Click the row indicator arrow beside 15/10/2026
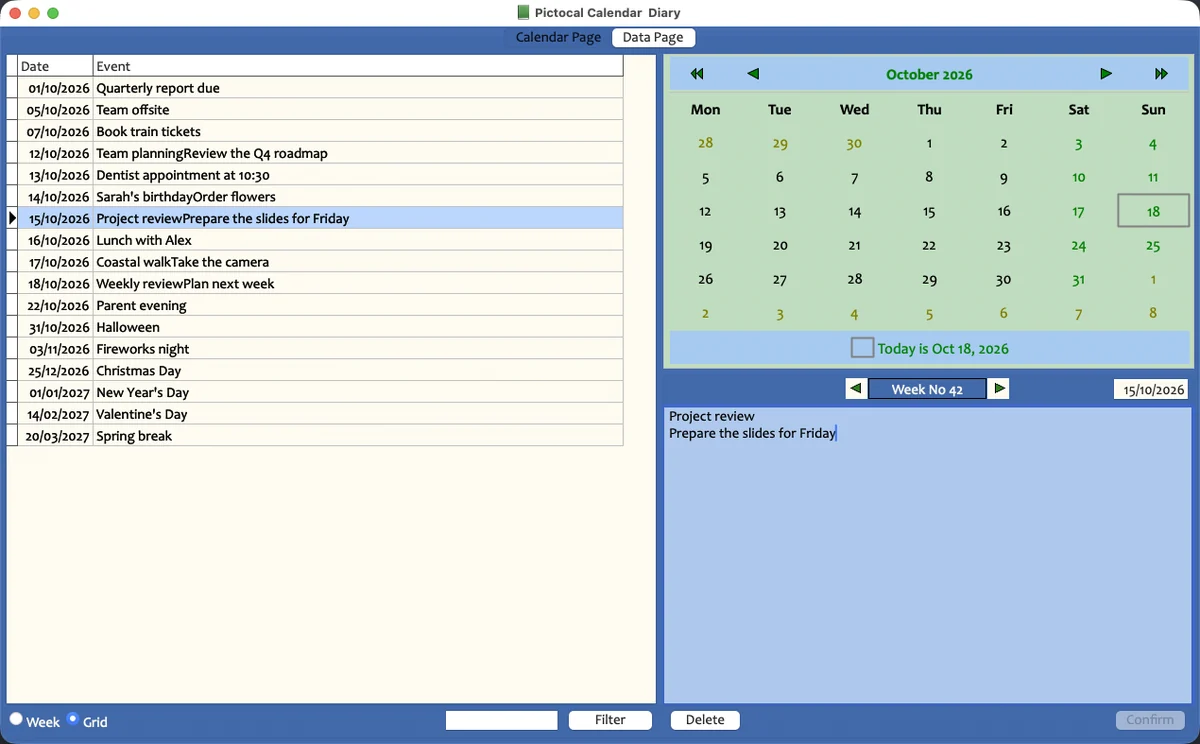 [x=12, y=219]
